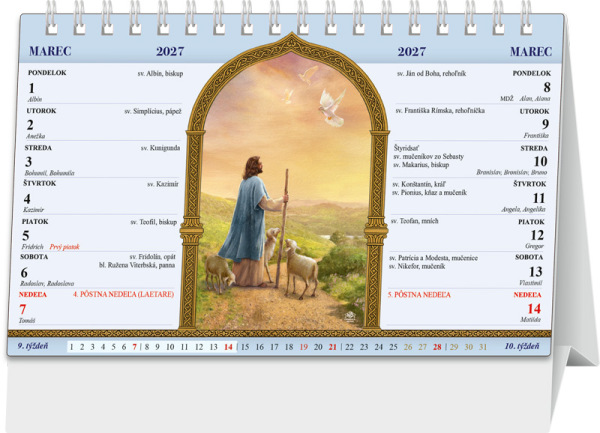Click 'sv. Teofan, mních' entry
The image size is (600, 433).
(x=414, y=221)
